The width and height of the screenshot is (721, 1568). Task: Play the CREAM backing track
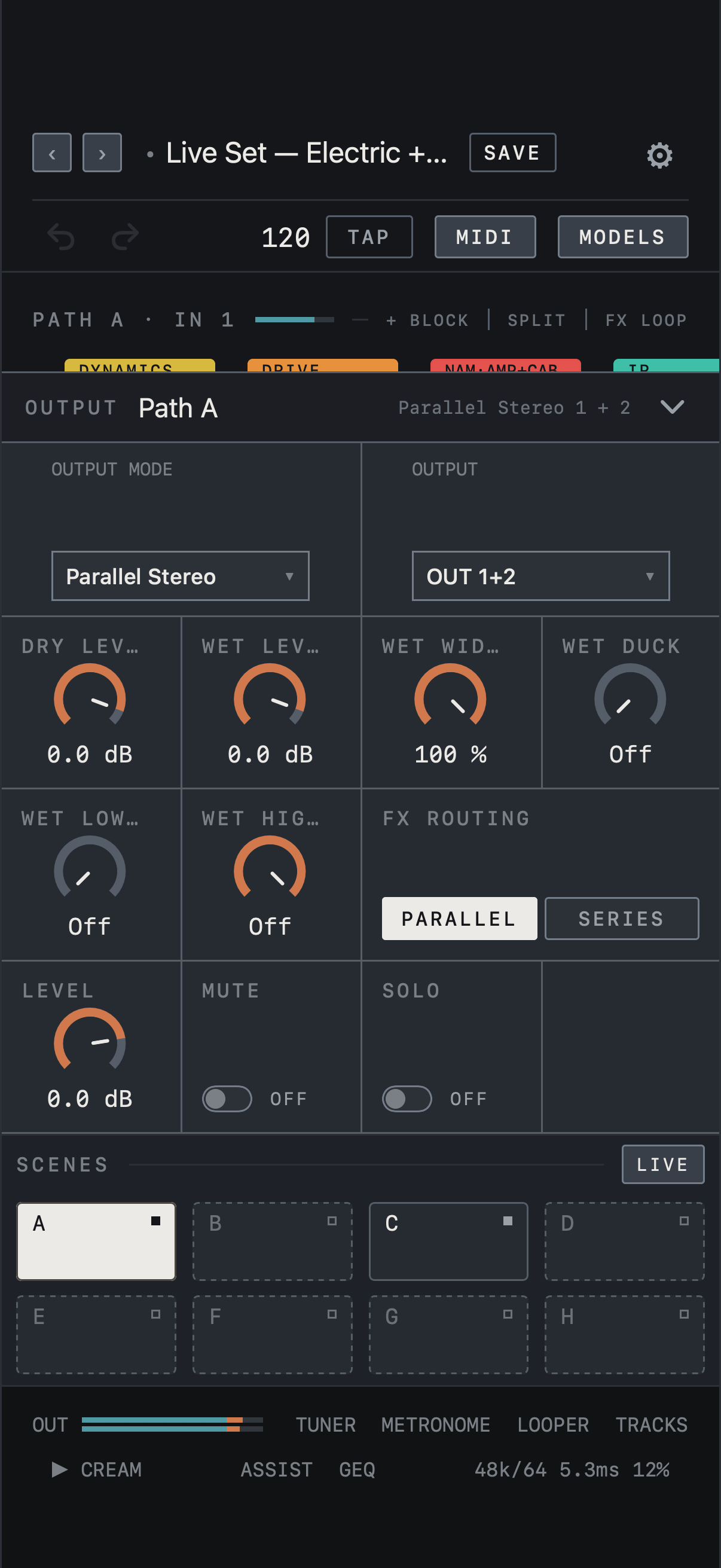click(x=60, y=1470)
